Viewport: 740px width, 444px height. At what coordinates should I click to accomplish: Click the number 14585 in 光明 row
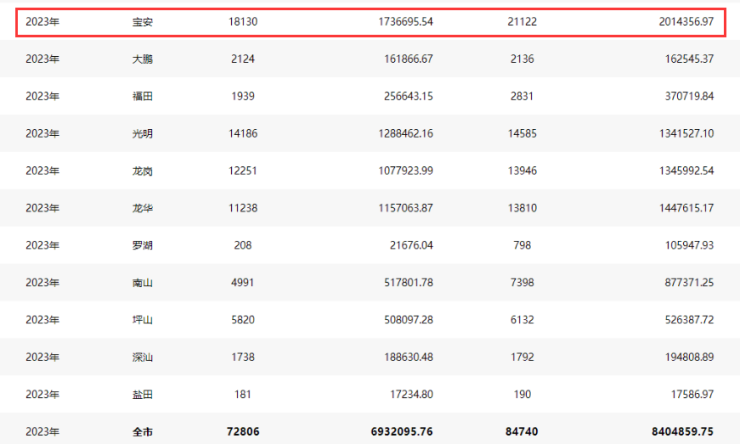[523, 133]
